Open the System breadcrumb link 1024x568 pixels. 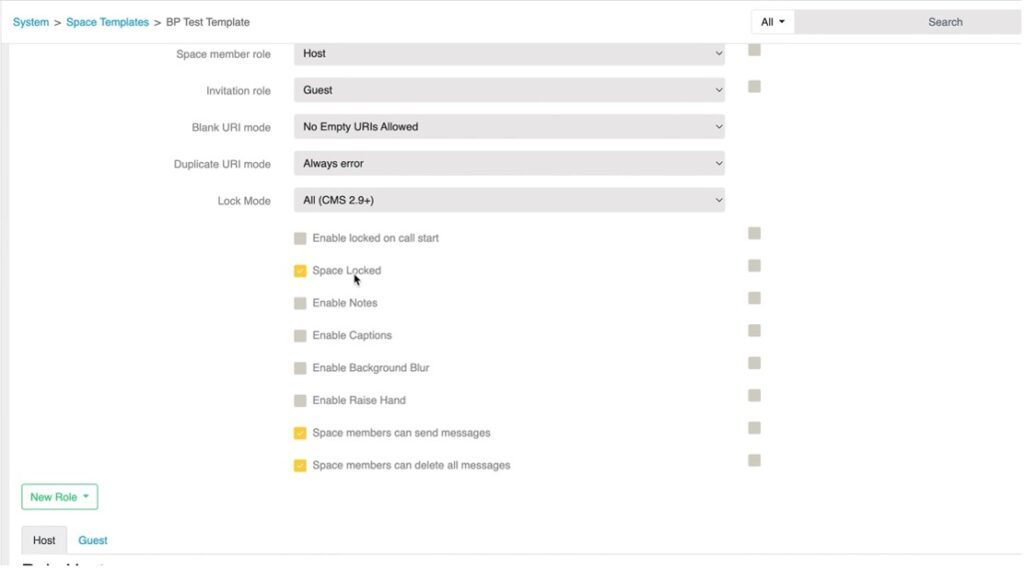click(31, 22)
